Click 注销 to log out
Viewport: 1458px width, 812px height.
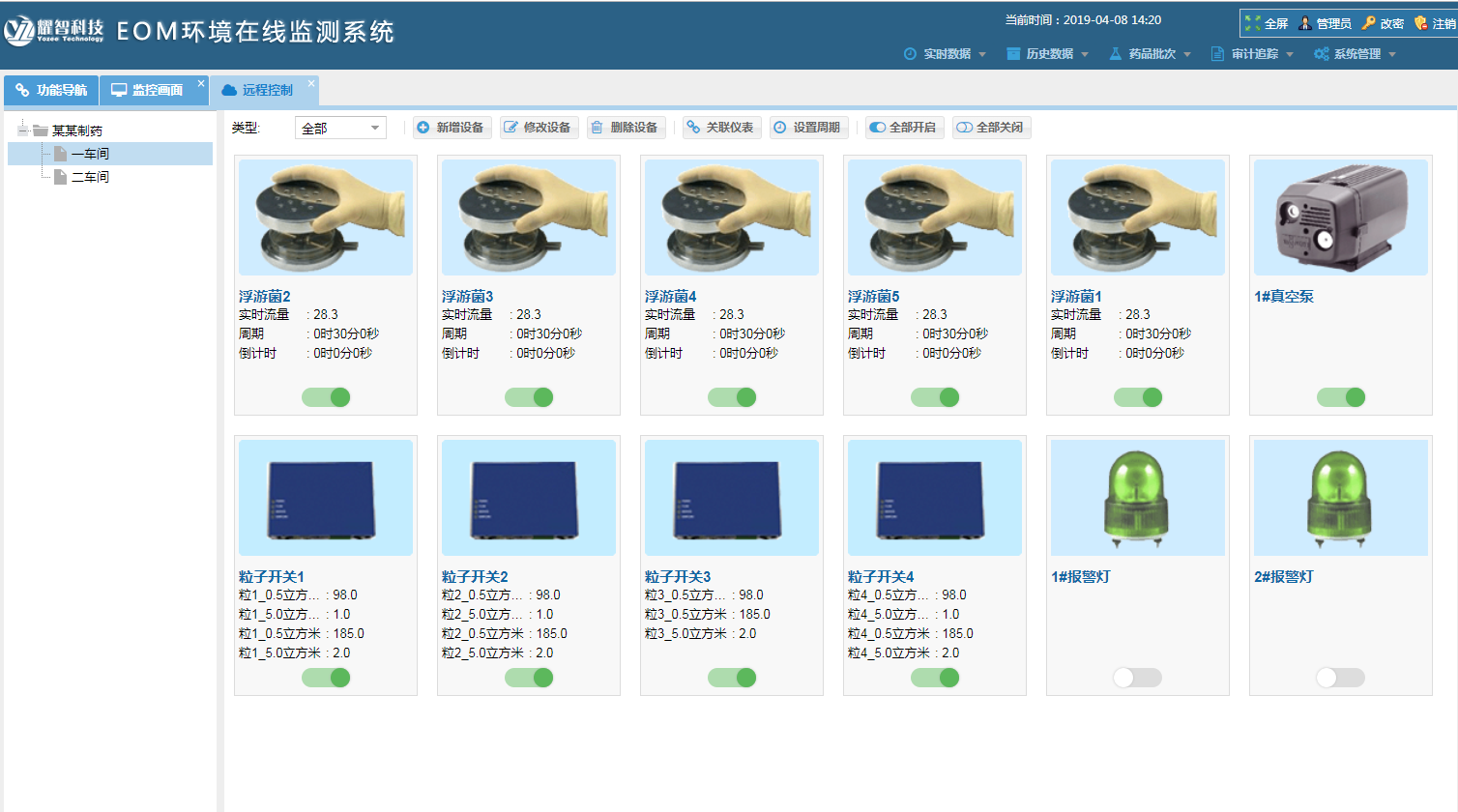coord(1443,22)
